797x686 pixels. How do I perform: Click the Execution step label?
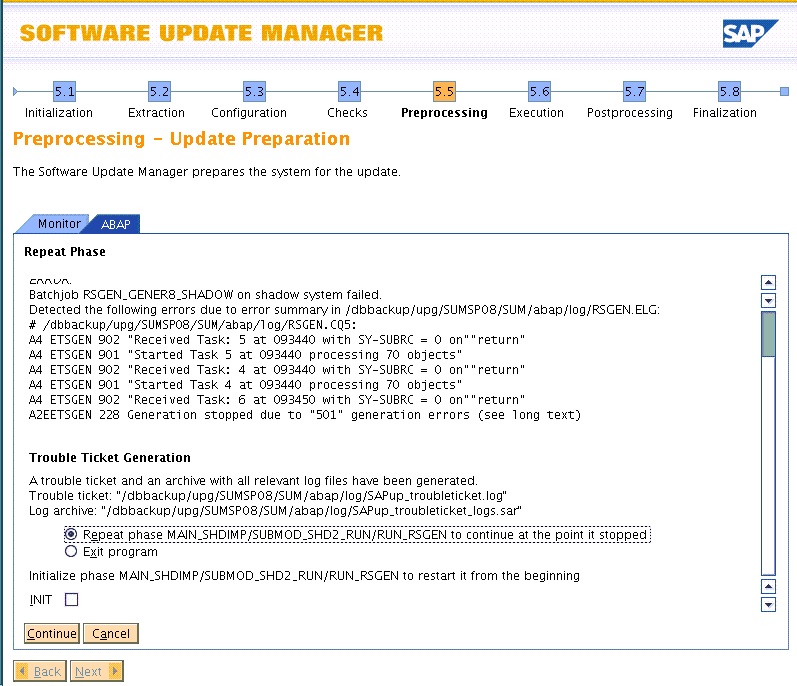[536, 113]
